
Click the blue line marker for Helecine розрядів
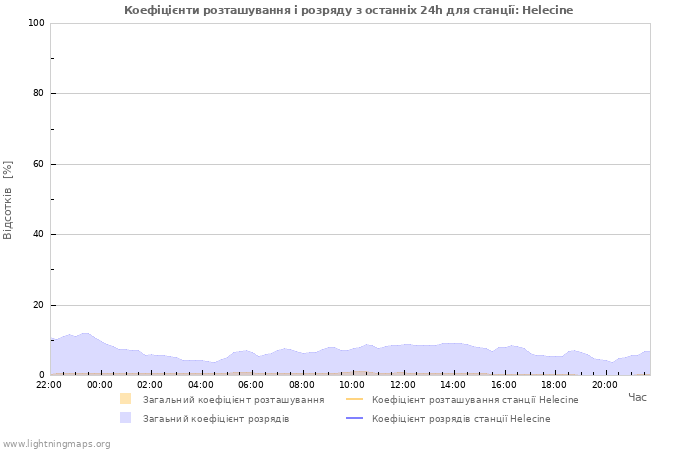click(x=354, y=418)
